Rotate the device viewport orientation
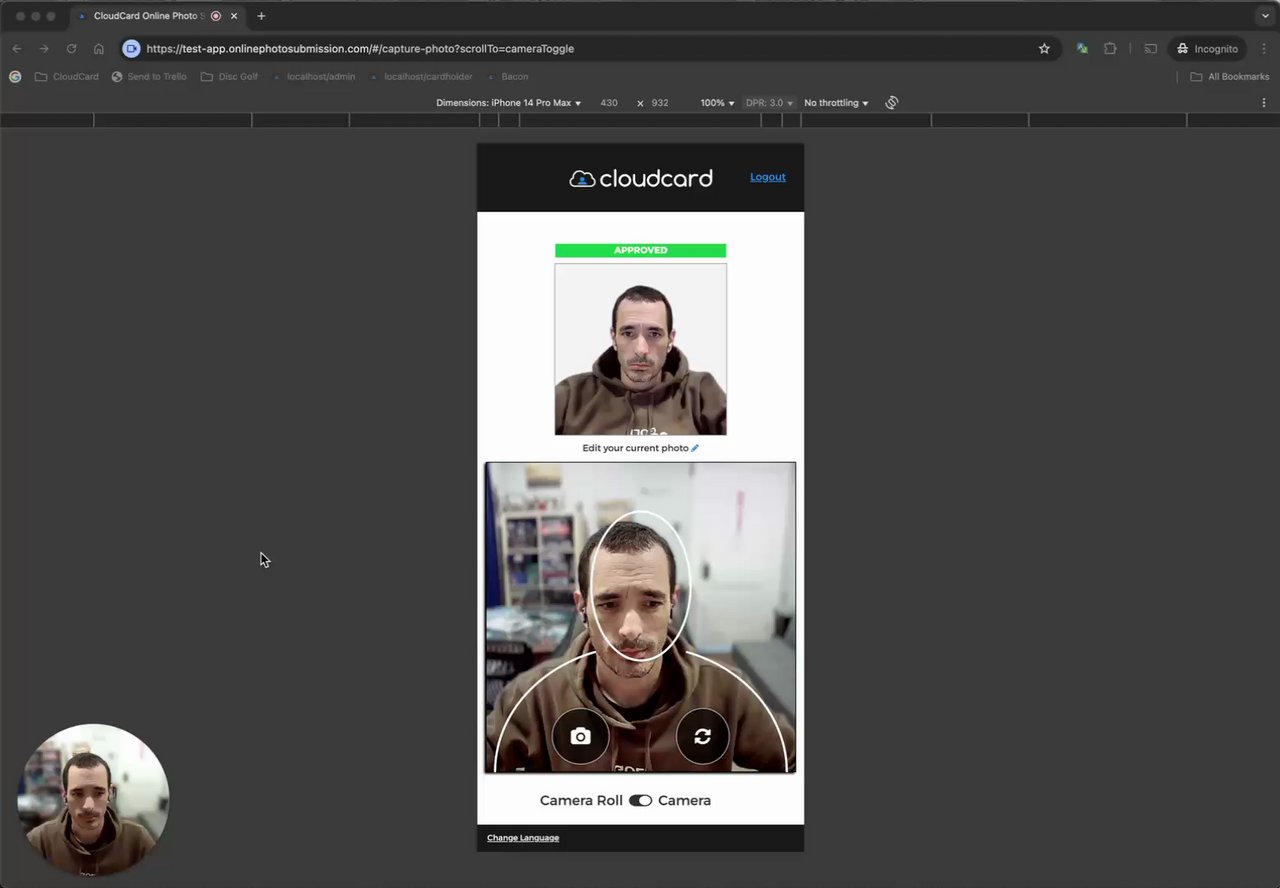1280x888 pixels. tap(892, 103)
